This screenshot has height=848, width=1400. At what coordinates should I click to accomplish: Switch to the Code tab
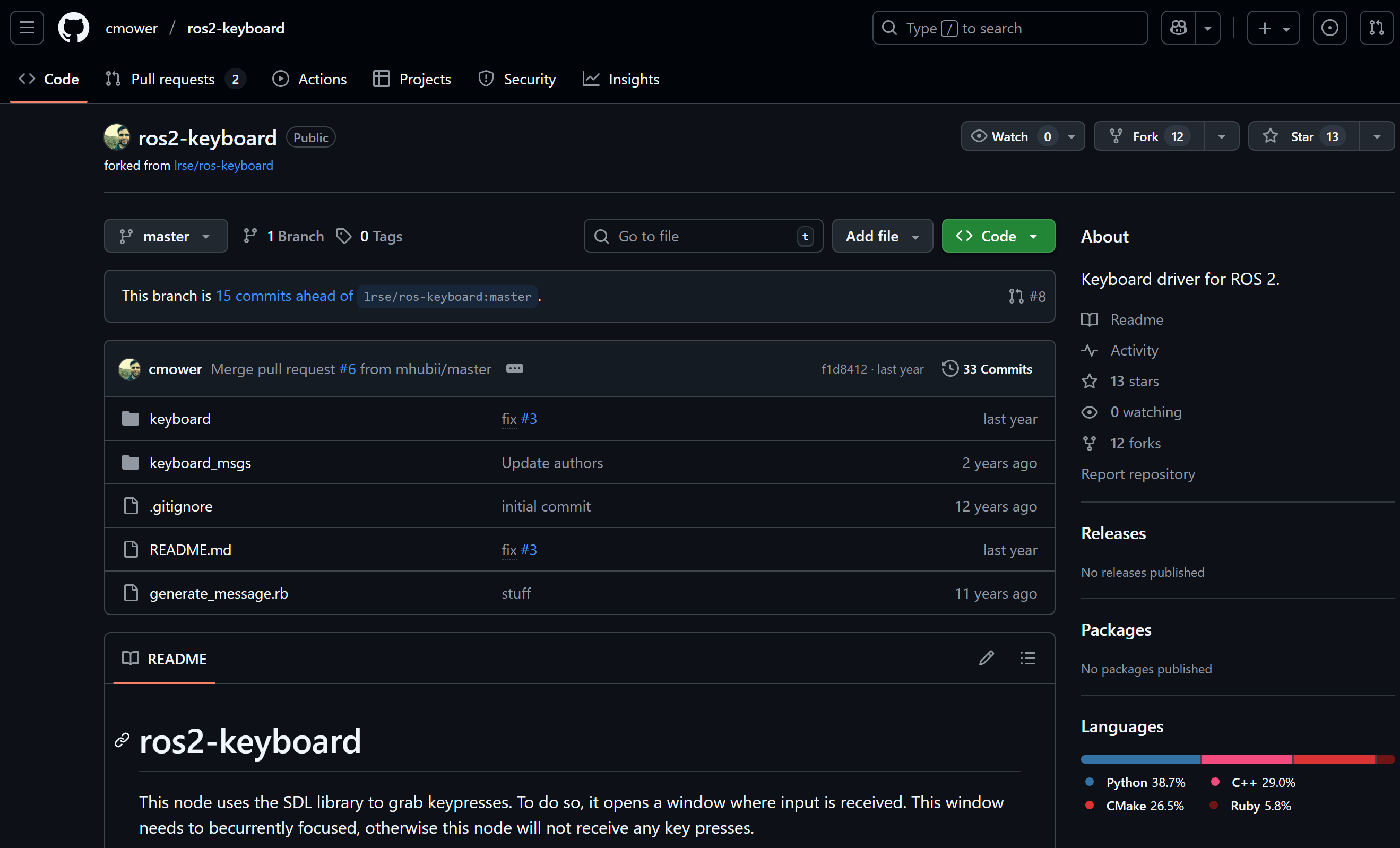[49, 79]
